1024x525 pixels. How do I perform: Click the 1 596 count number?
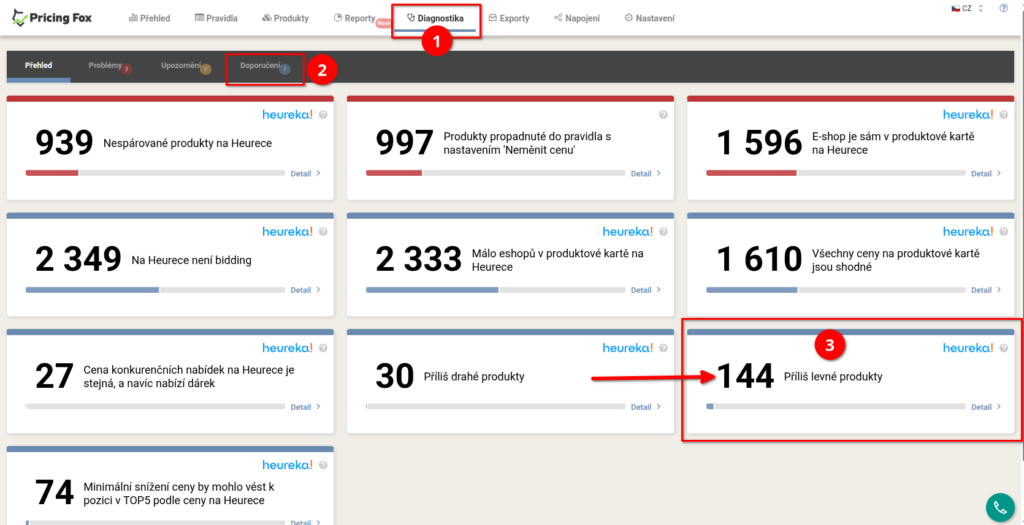[759, 143]
